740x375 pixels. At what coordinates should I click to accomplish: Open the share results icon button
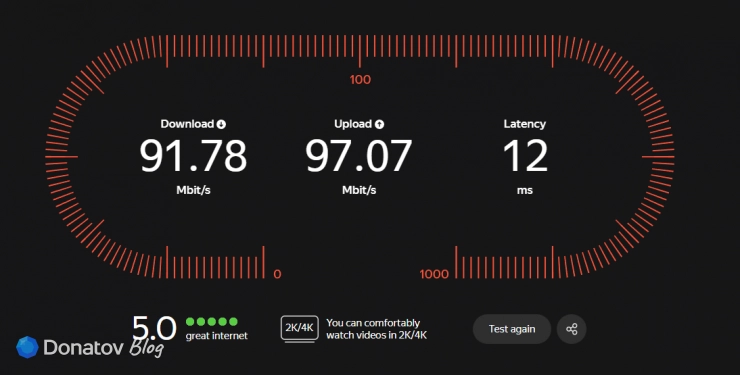coord(572,329)
